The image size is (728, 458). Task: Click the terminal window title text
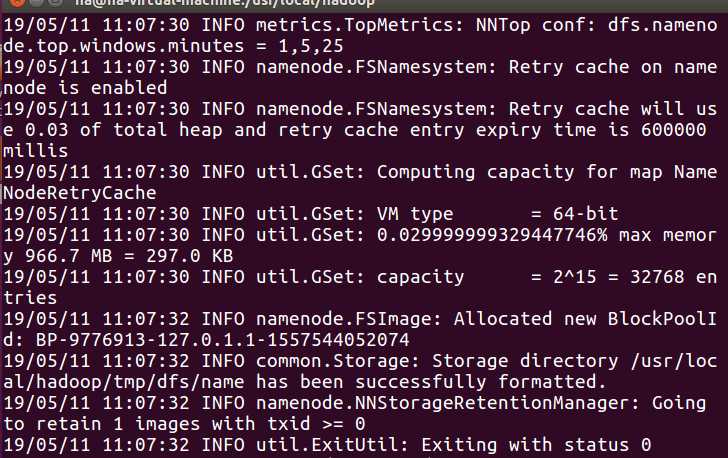(224, 3)
